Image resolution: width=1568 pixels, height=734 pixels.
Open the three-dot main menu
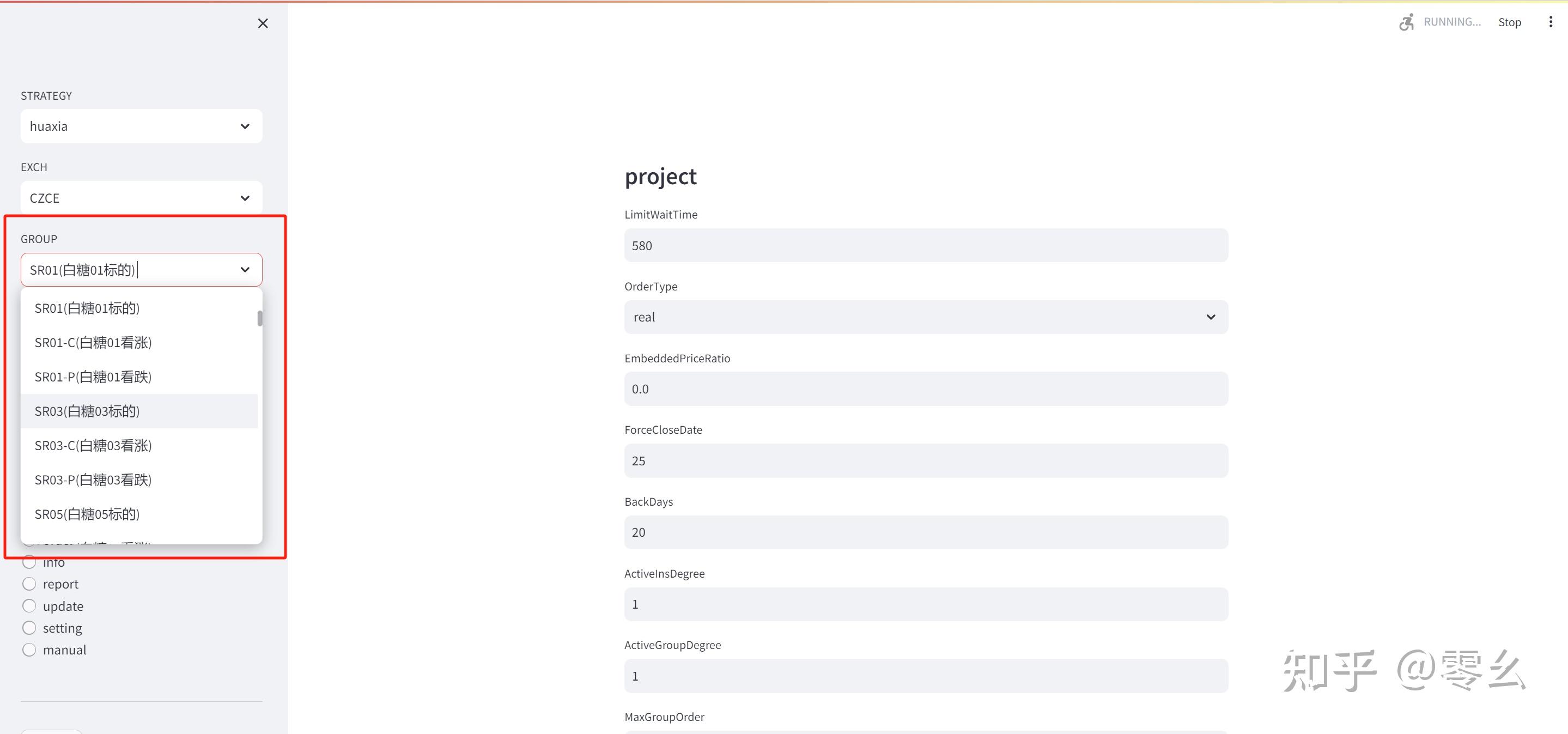point(1549,22)
